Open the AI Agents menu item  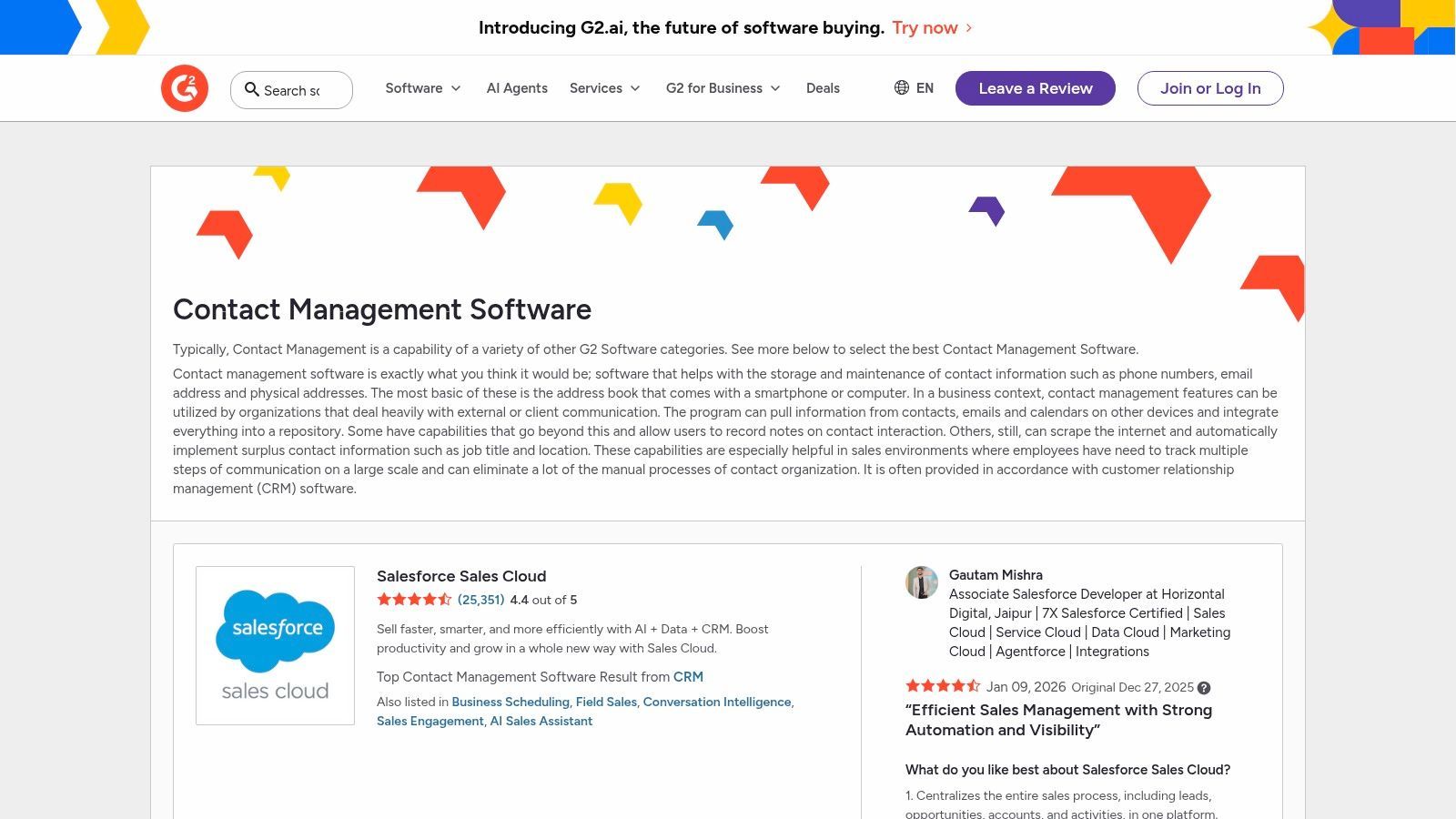517,88
